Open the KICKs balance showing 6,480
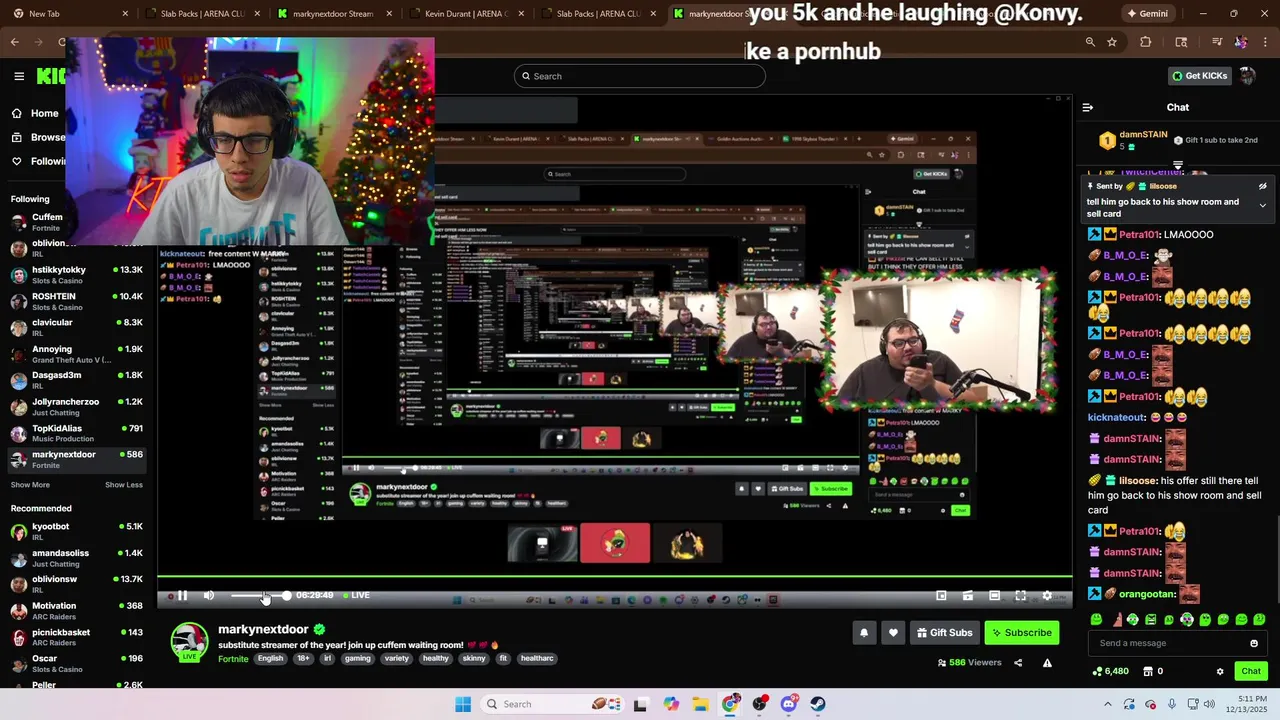The image size is (1280, 720). pos(1112,671)
